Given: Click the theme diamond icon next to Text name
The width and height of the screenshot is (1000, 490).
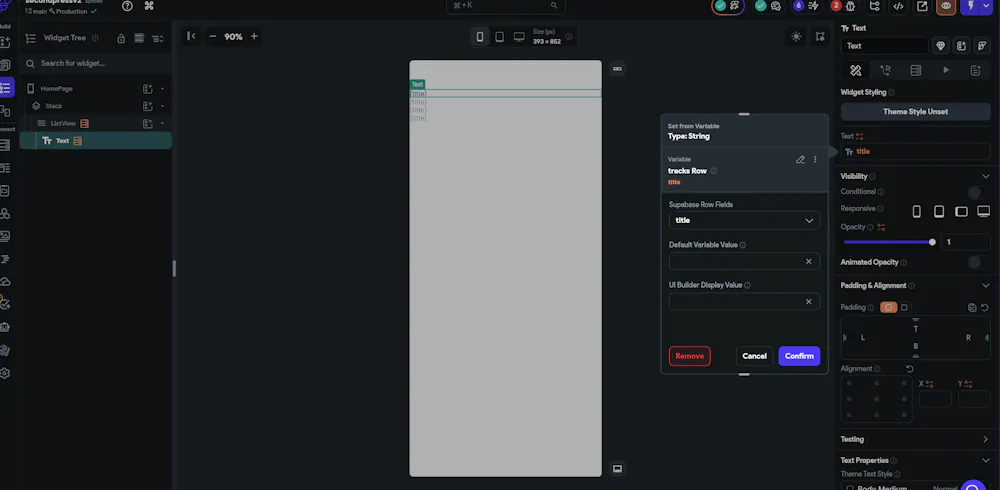Looking at the screenshot, I should 940,46.
